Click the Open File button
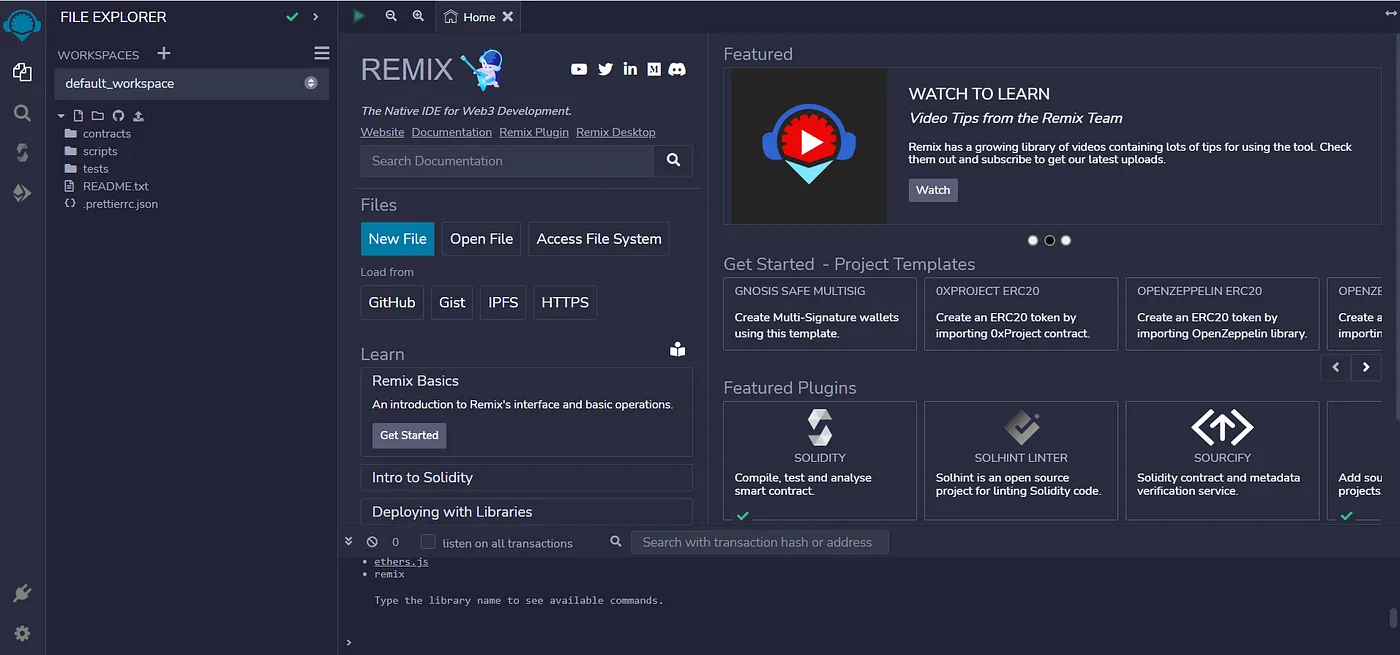This screenshot has width=1400, height=655. 481,239
